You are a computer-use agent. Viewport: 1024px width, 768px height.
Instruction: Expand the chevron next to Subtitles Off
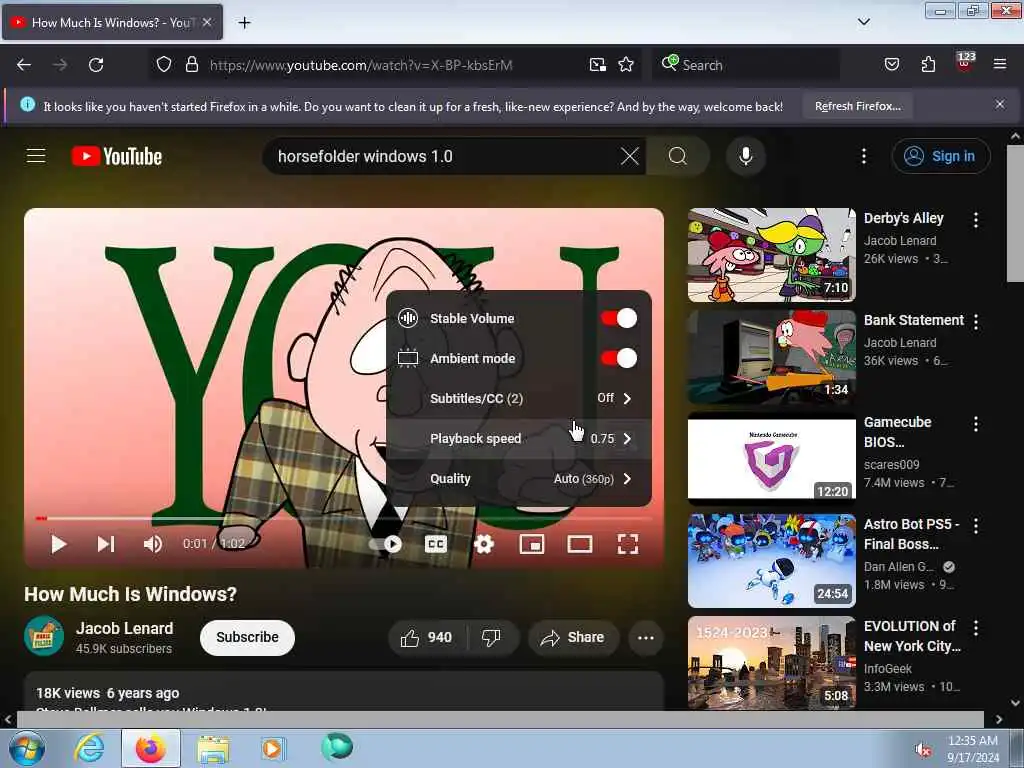[x=627, y=398]
